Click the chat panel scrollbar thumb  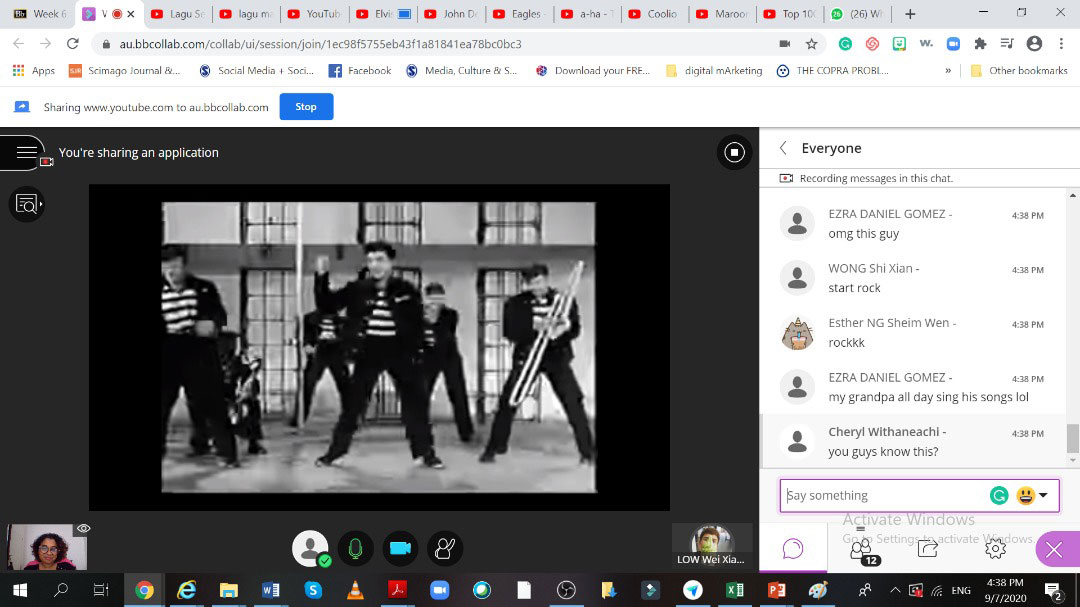click(1072, 439)
